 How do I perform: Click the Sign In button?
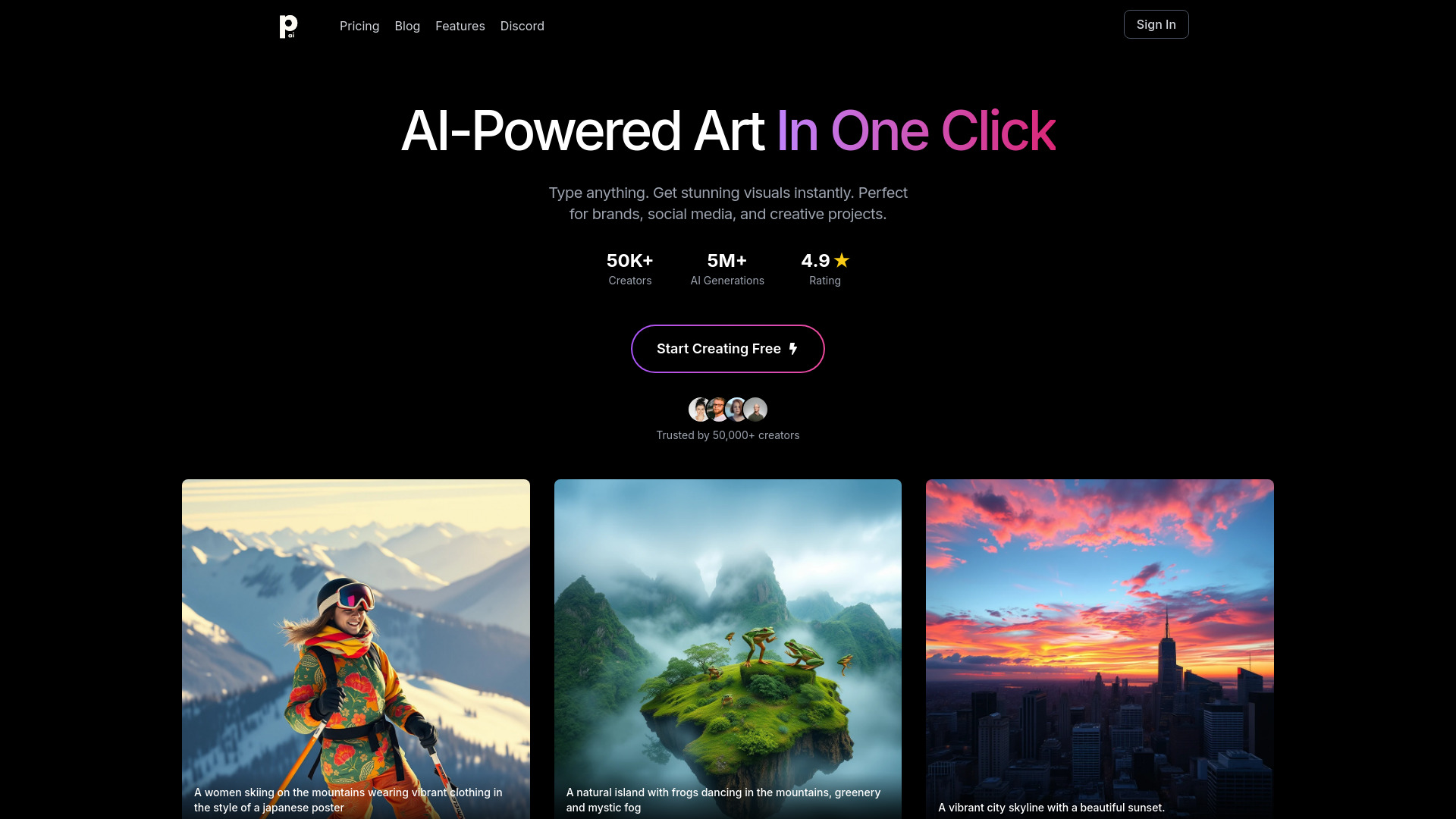coord(1156,24)
